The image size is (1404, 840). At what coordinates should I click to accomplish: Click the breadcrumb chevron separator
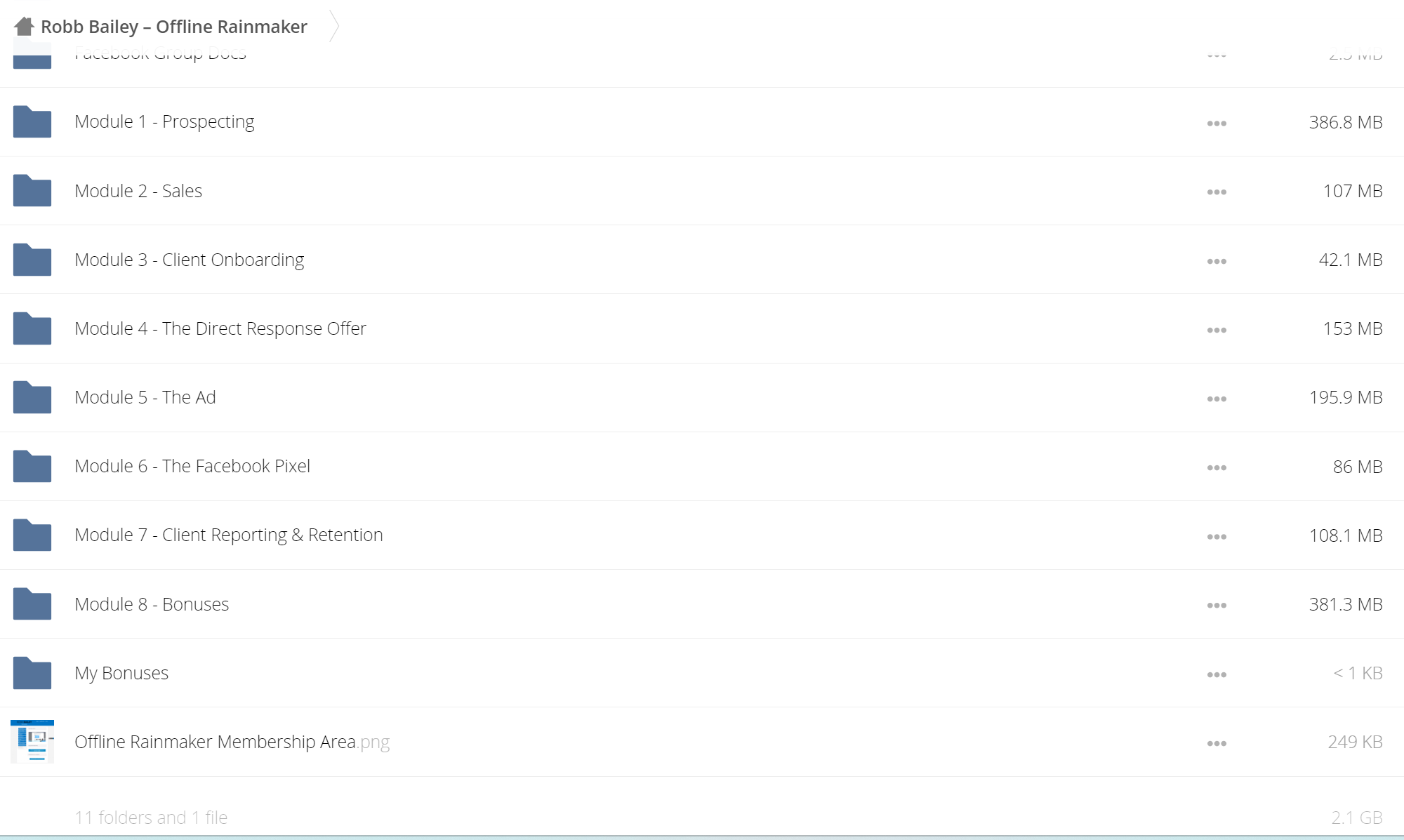334,27
